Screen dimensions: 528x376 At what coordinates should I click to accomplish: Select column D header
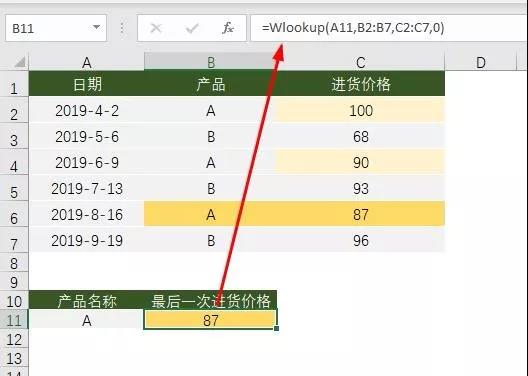(x=481, y=62)
